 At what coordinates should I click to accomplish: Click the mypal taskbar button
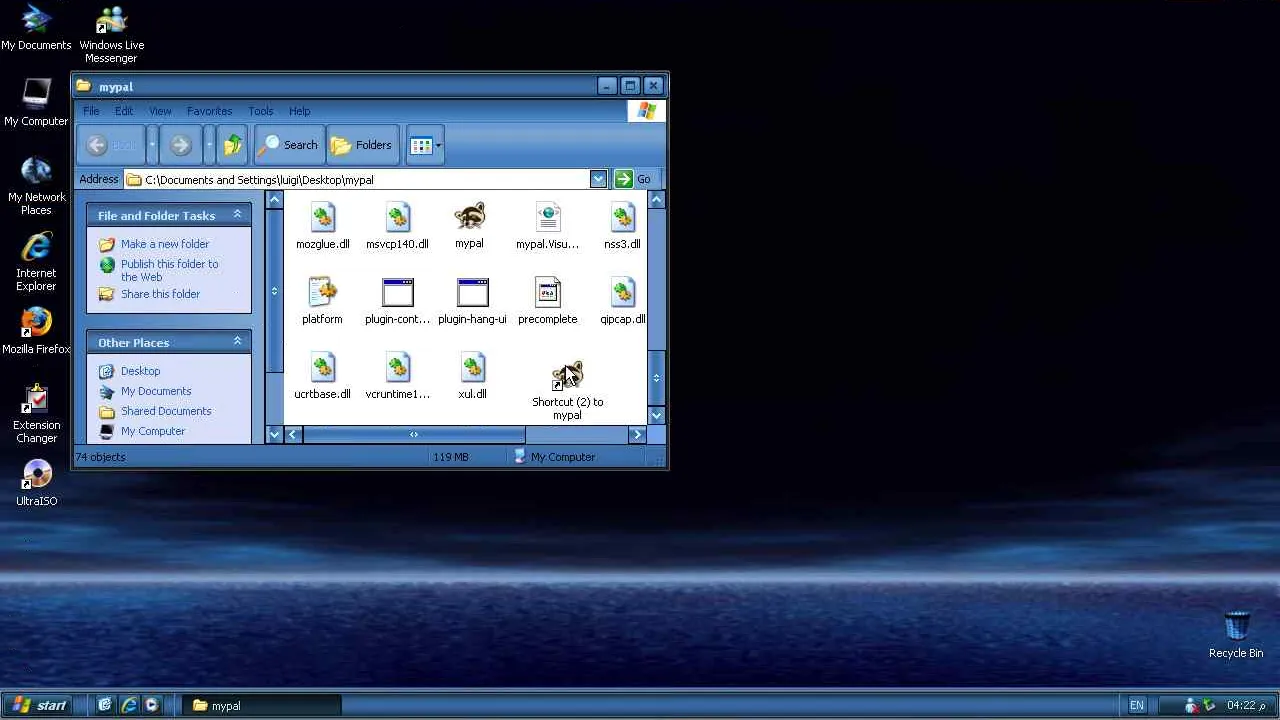[263, 705]
